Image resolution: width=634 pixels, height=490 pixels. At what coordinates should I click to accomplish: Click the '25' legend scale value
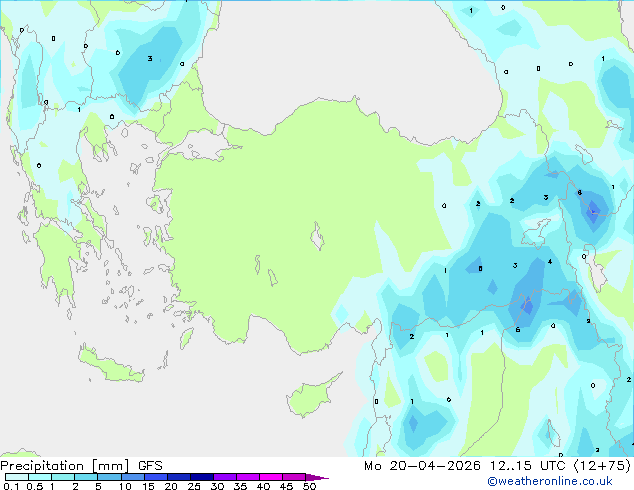tap(194, 486)
